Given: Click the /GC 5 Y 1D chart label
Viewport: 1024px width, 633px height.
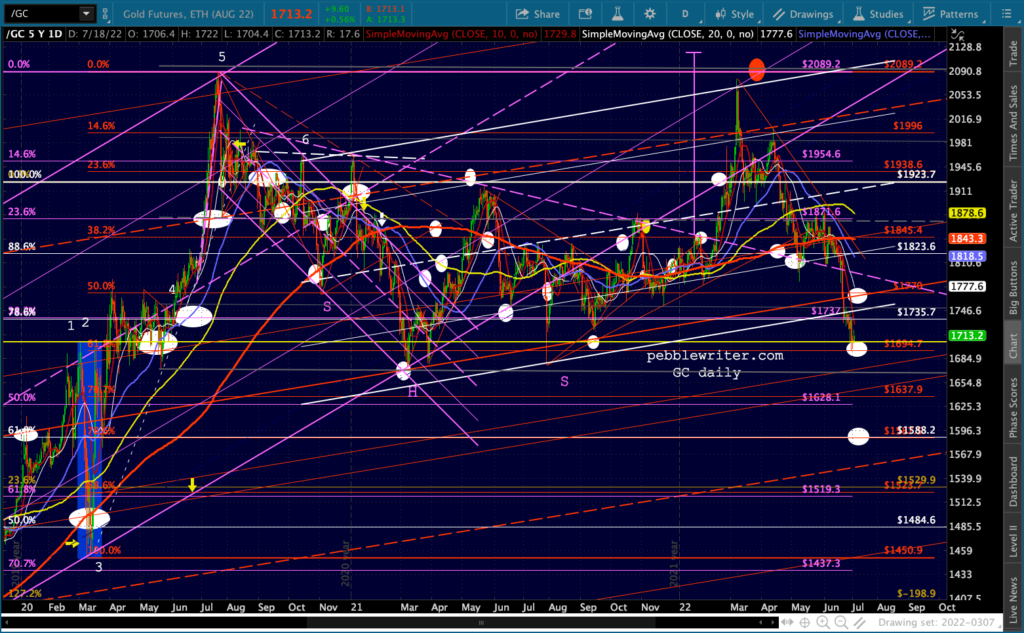Looking at the screenshot, I should point(35,34).
